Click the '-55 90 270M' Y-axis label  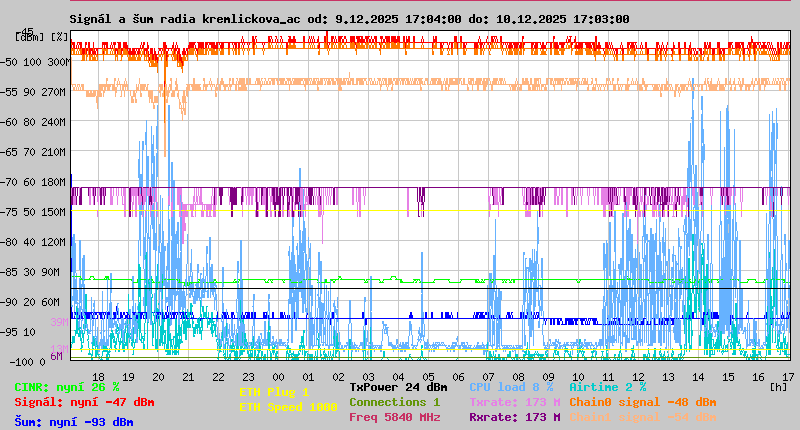pyautogui.click(x=33, y=92)
